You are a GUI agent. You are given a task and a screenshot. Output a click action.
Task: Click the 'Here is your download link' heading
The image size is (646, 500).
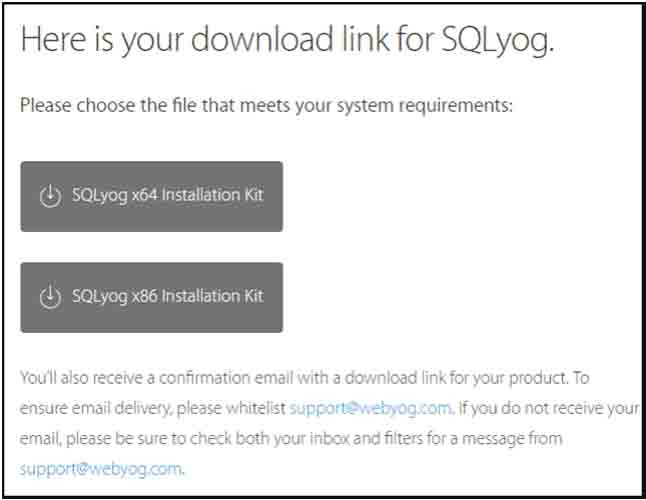click(x=287, y=40)
